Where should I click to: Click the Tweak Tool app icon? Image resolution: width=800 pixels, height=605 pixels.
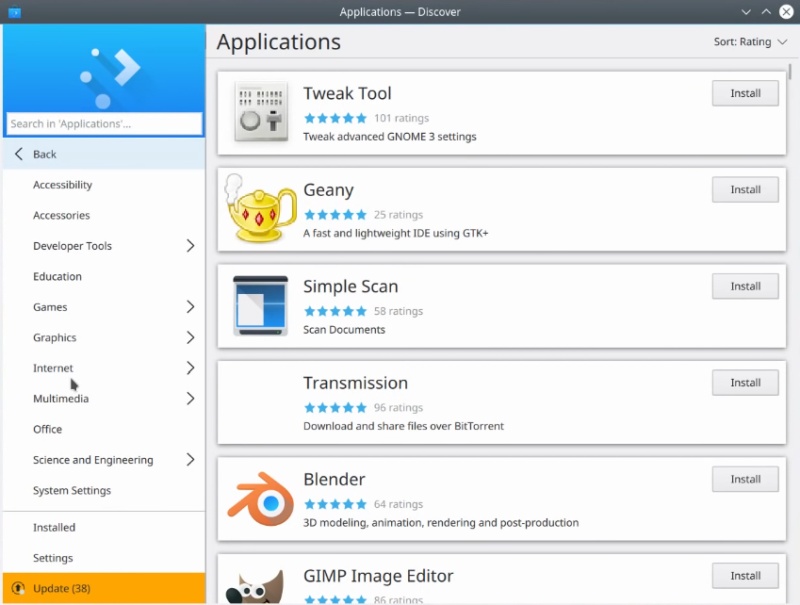[x=261, y=112]
